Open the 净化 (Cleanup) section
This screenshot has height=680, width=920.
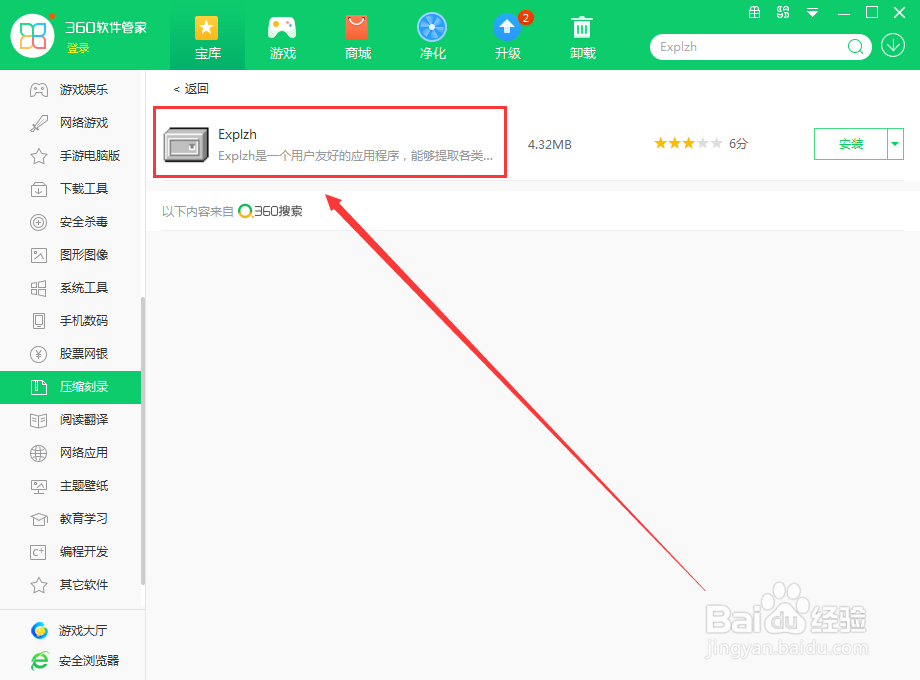click(x=432, y=36)
